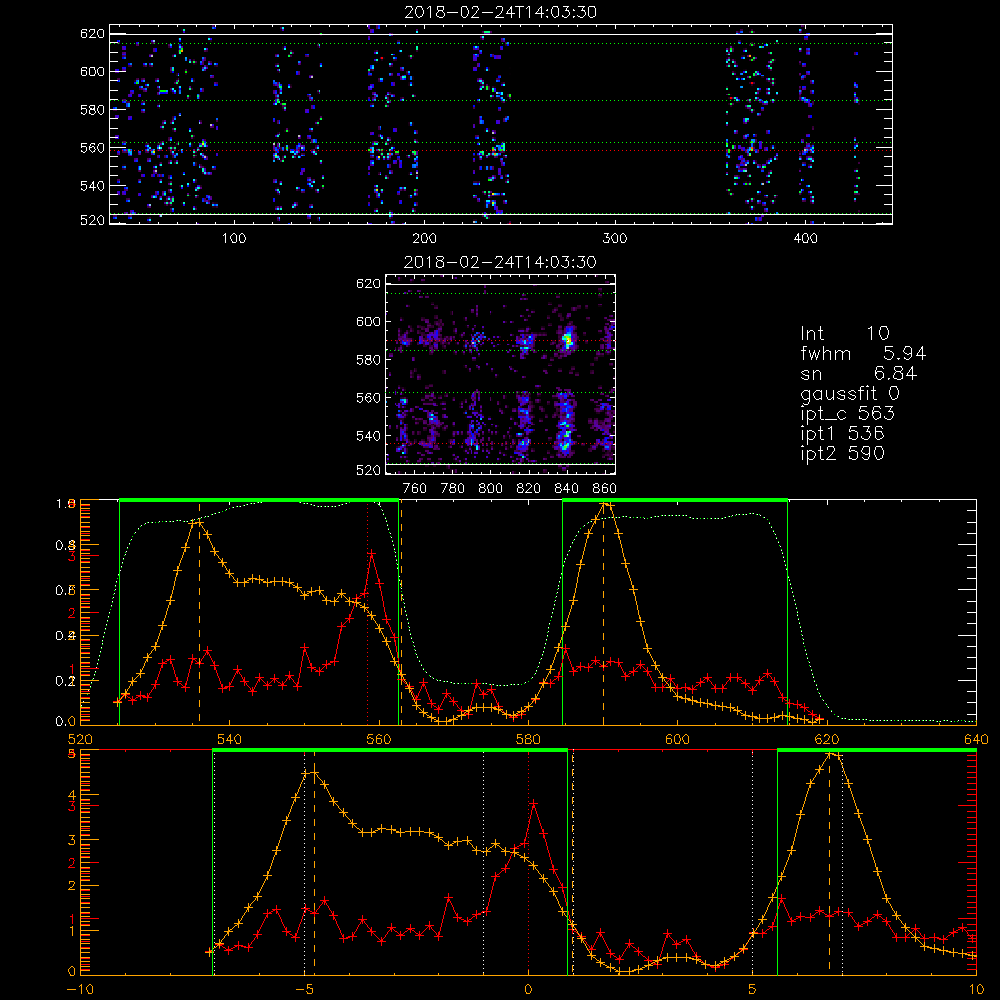Click x-axis label 760 of the small middle image

point(415,489)
